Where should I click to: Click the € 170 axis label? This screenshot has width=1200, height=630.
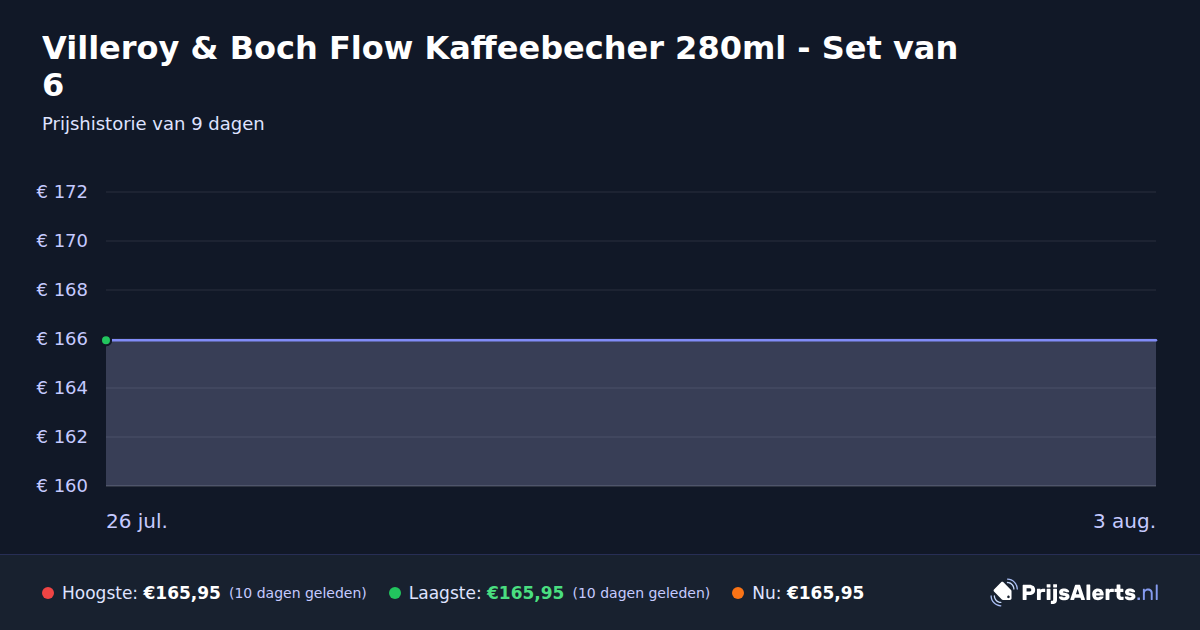(x=62, y=241)
